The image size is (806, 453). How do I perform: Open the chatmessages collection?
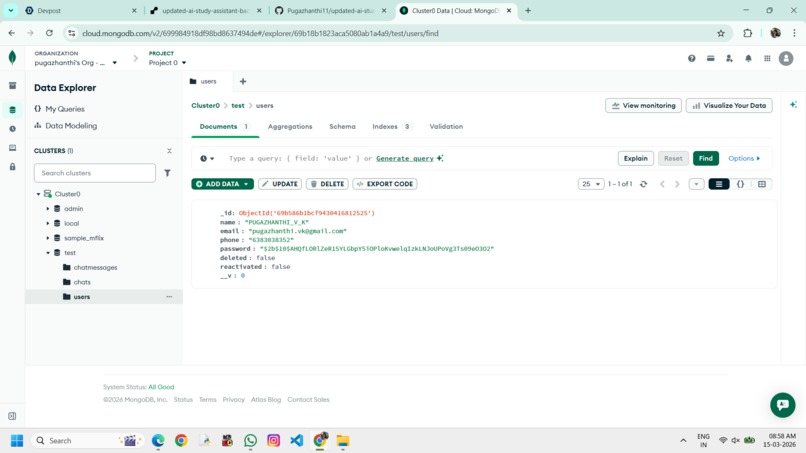point(95,267)
